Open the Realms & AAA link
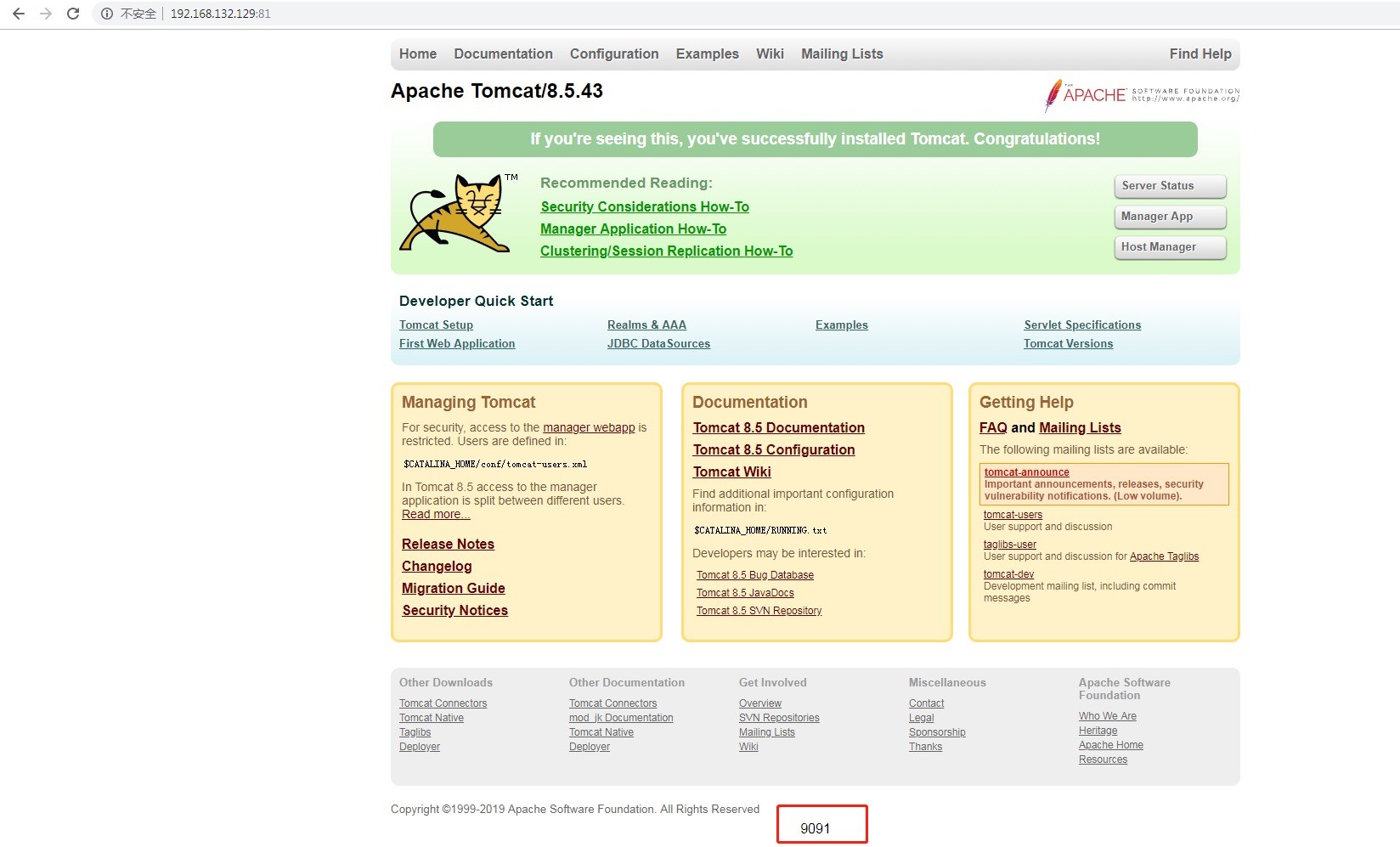 (646, 325)
